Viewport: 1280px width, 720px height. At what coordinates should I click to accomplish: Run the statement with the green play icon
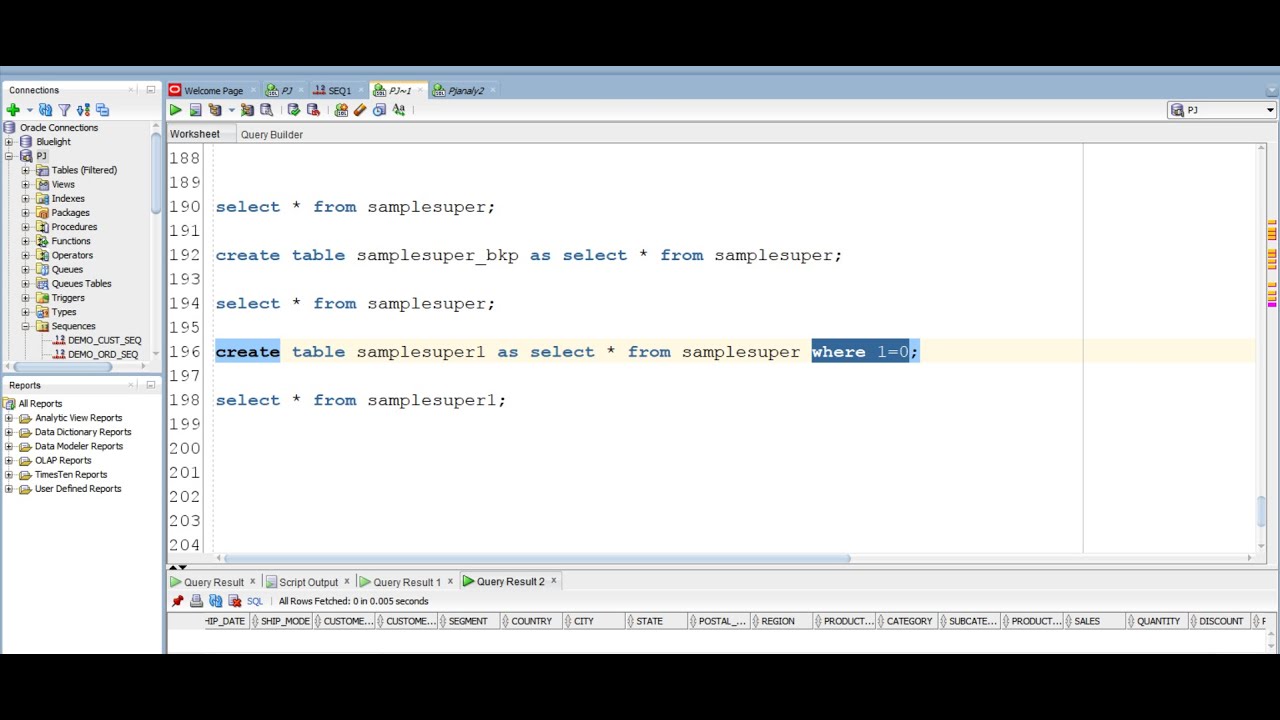point(176,110)
